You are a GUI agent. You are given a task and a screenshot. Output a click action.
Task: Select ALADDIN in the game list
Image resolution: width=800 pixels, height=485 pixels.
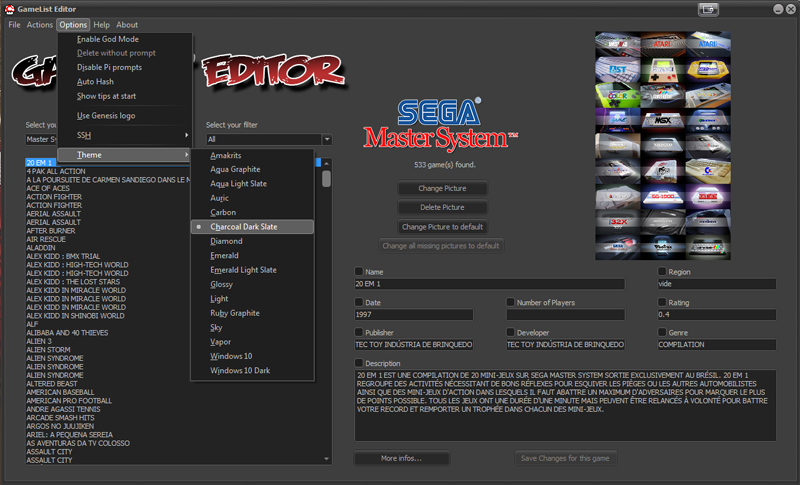pos(41,247)
